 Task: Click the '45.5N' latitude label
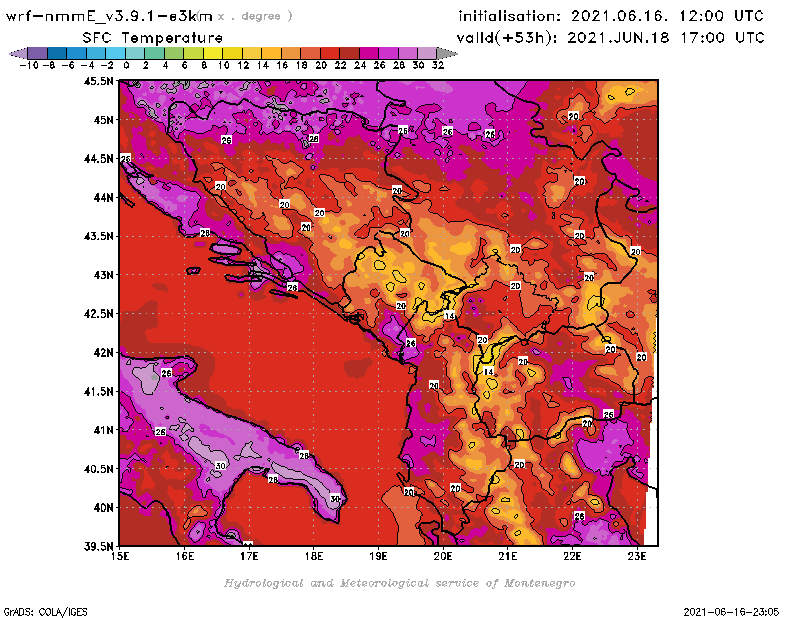97,81
